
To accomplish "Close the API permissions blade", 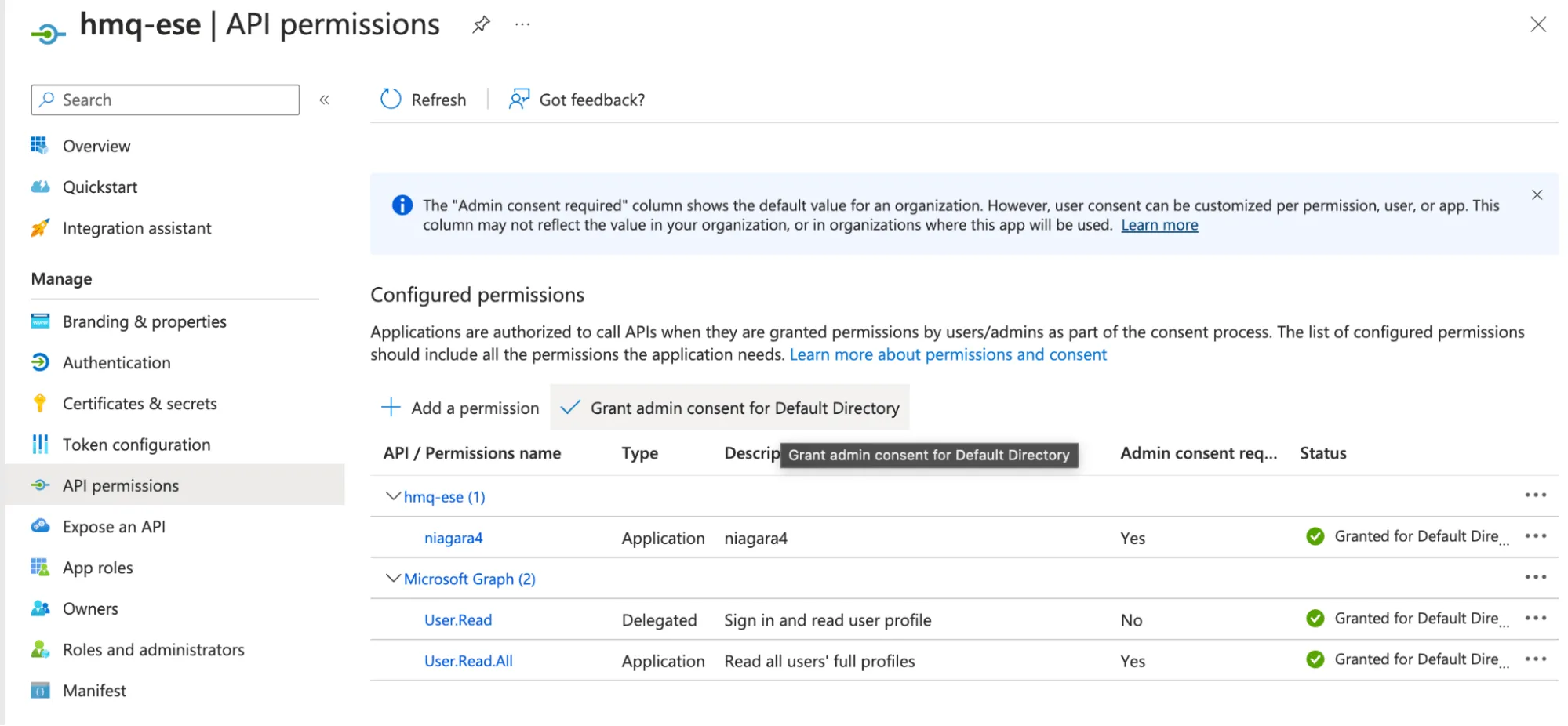I will pyautogui.click(x=1538, y=24).
